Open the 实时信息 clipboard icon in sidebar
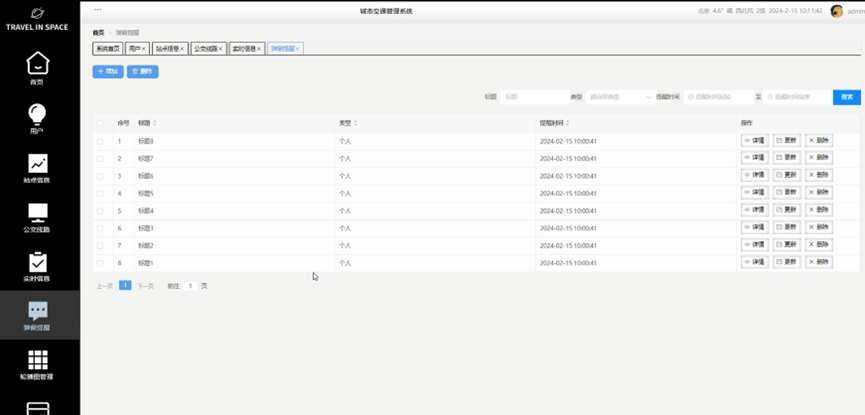This screenshot has width=865, height=415. 38,262
